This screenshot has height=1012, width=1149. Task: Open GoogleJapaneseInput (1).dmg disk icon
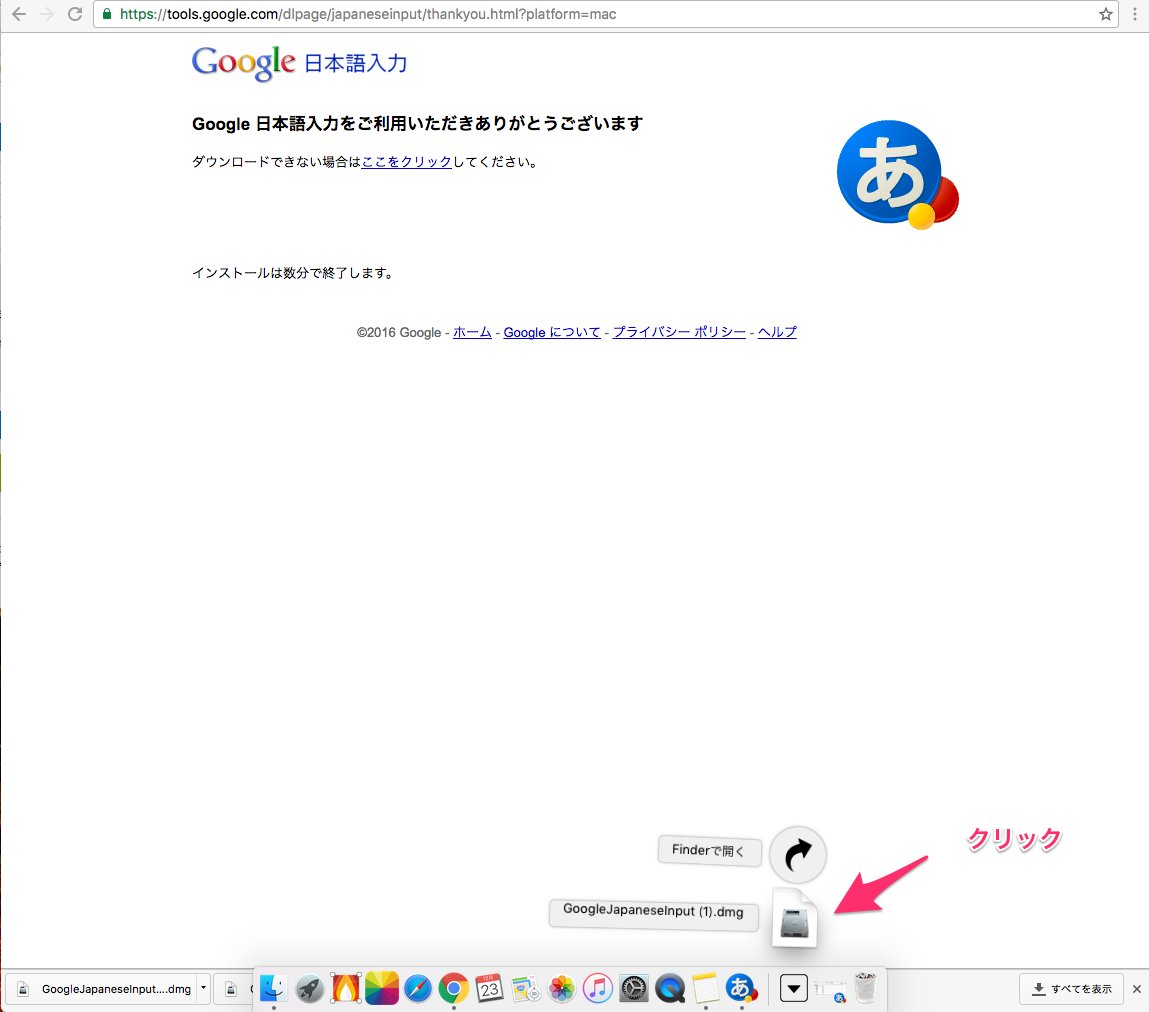coord(795,918)
